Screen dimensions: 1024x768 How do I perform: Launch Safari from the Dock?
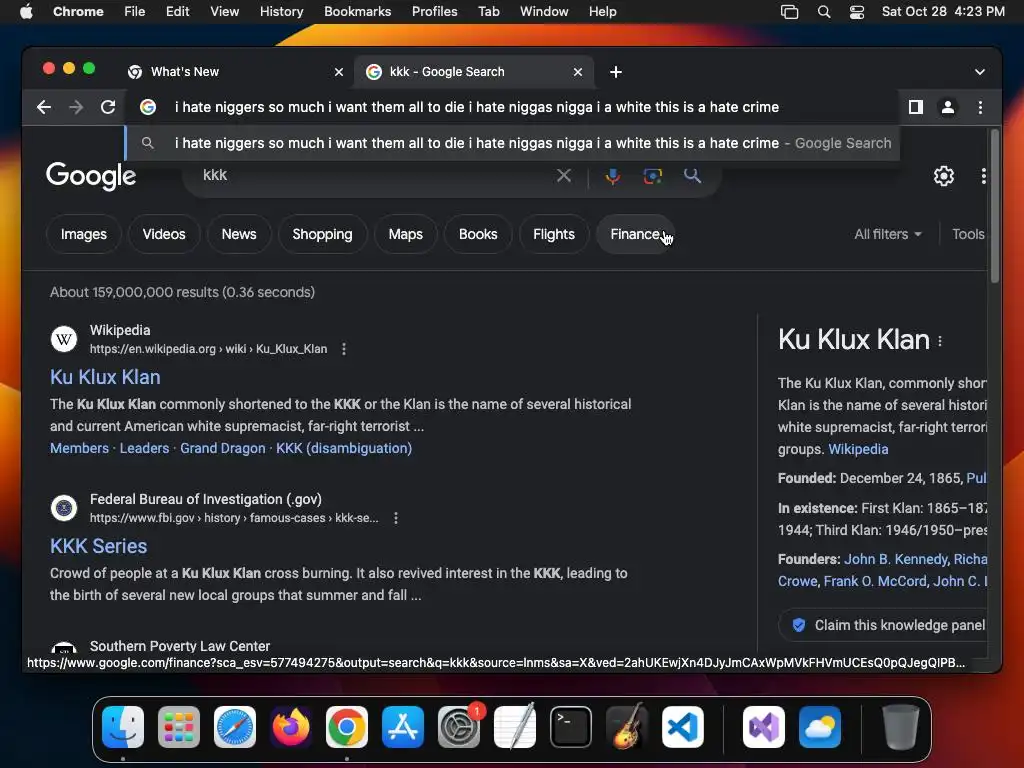coord(235,727)
